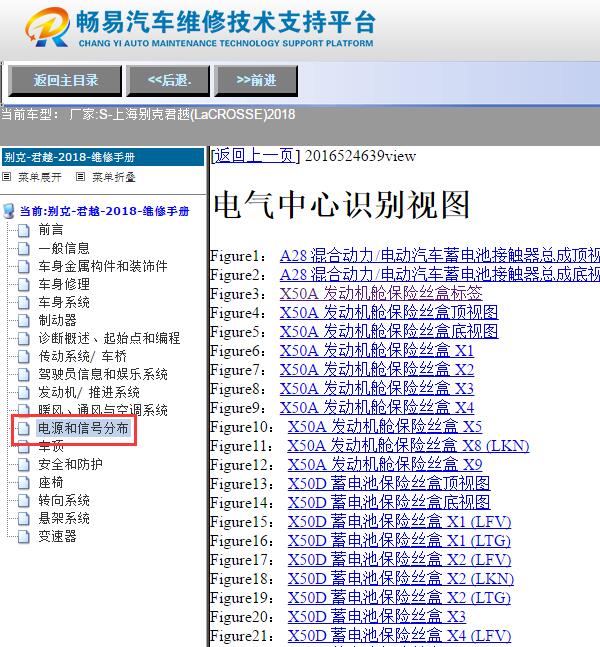Open X50D 蓄电池保险丝盒 X1 (LFV) link
600x647 pixels.
[399, 522]
